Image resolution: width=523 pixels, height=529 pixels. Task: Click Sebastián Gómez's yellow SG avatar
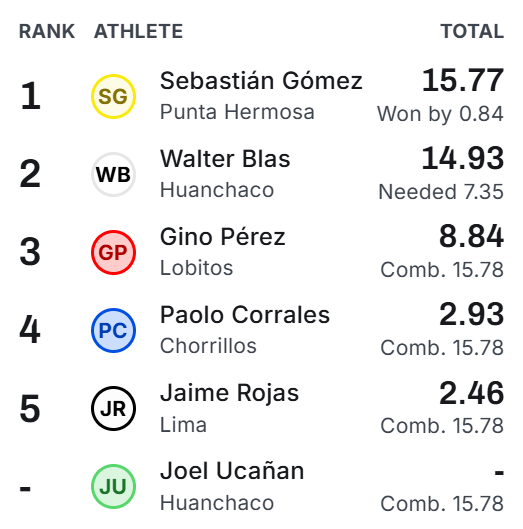[113, 96]
